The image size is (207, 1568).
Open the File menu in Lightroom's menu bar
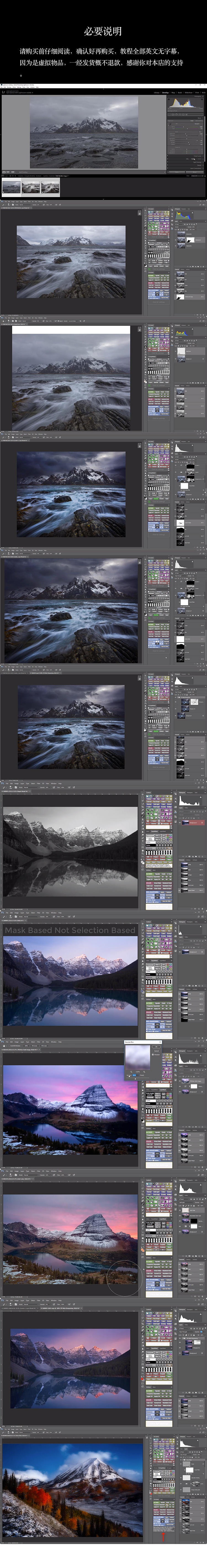[x=2, y=87]
